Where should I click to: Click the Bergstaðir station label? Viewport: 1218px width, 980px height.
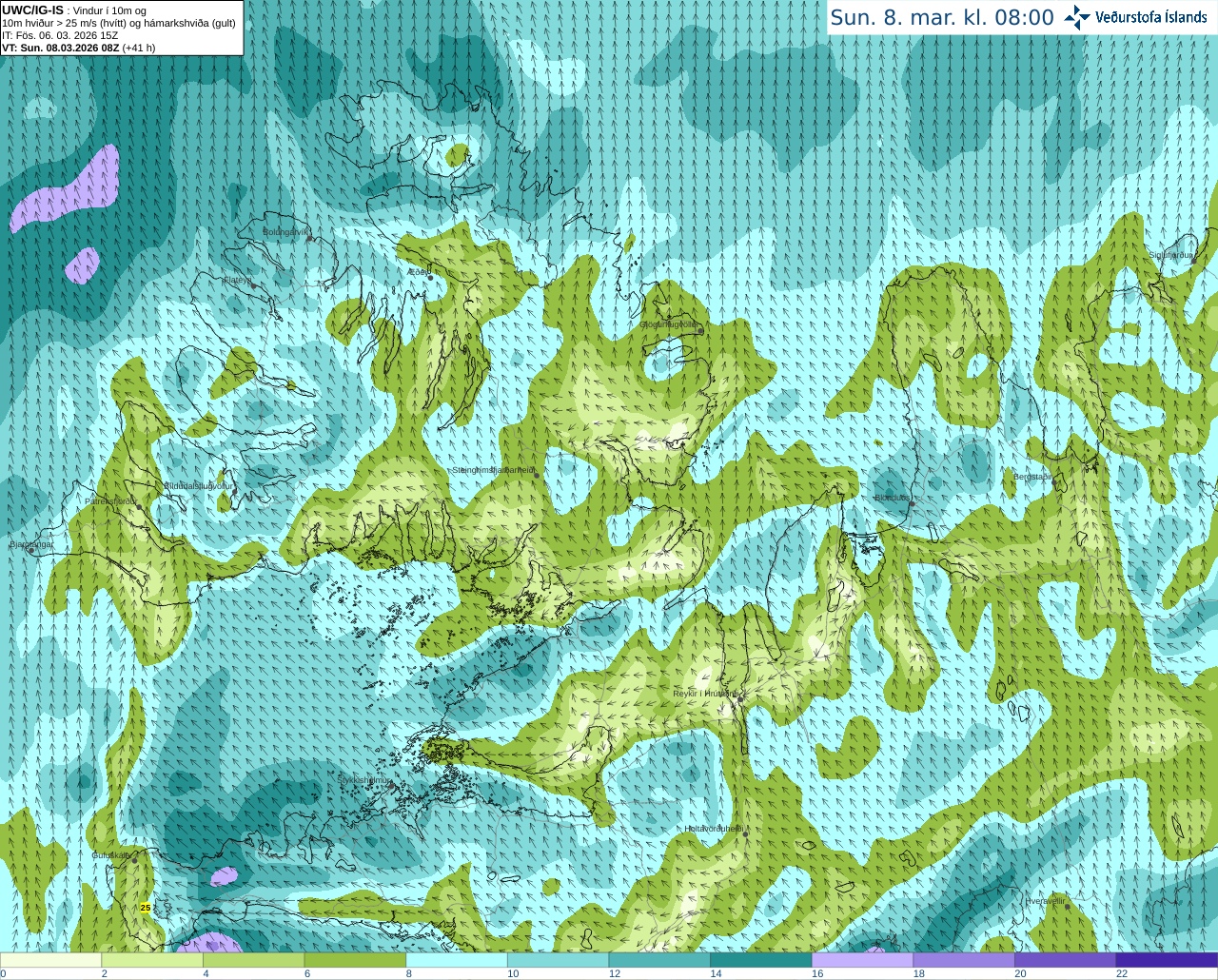(x=1033, y=477)
